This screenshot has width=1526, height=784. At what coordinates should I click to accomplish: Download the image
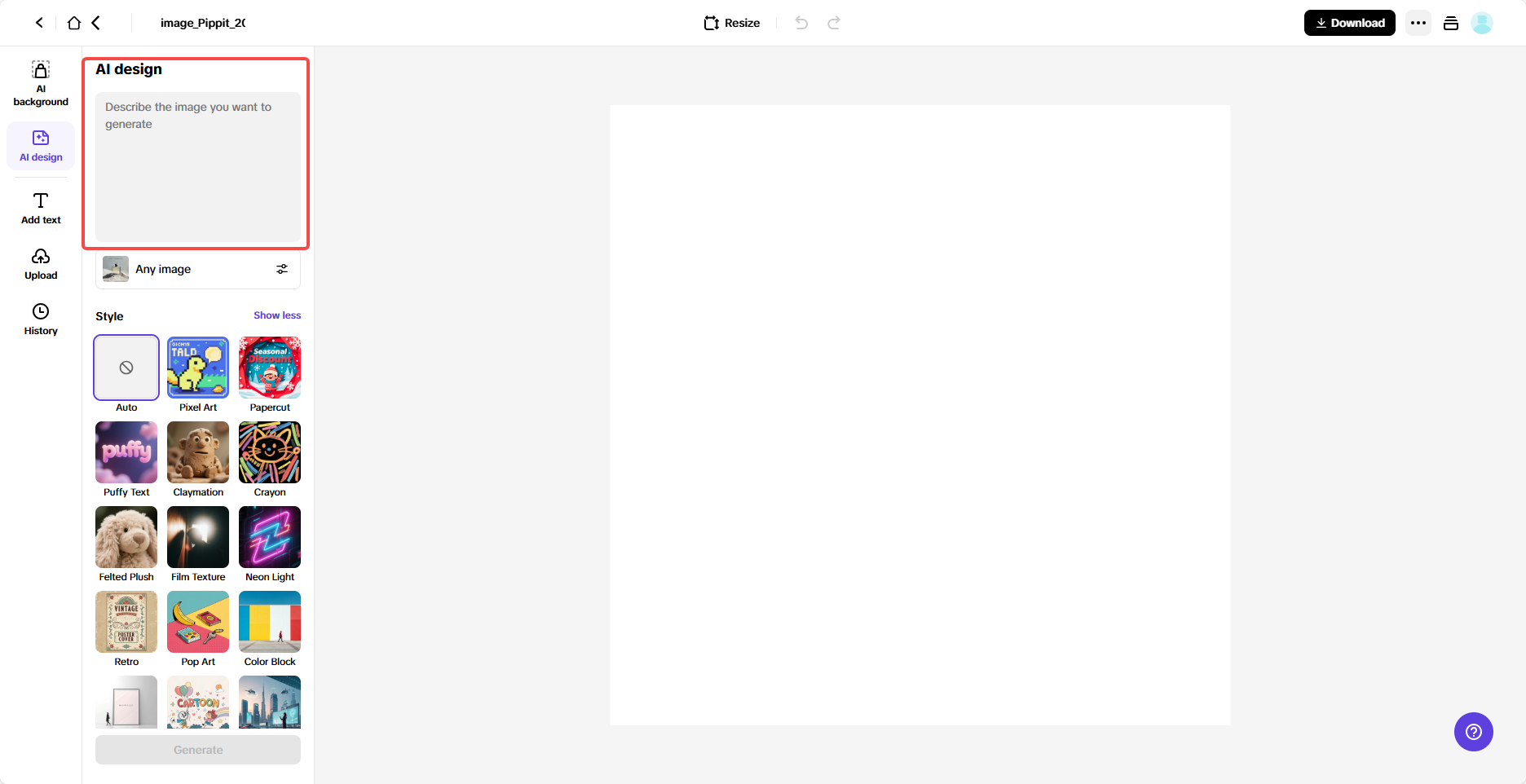pos(1350,23)
